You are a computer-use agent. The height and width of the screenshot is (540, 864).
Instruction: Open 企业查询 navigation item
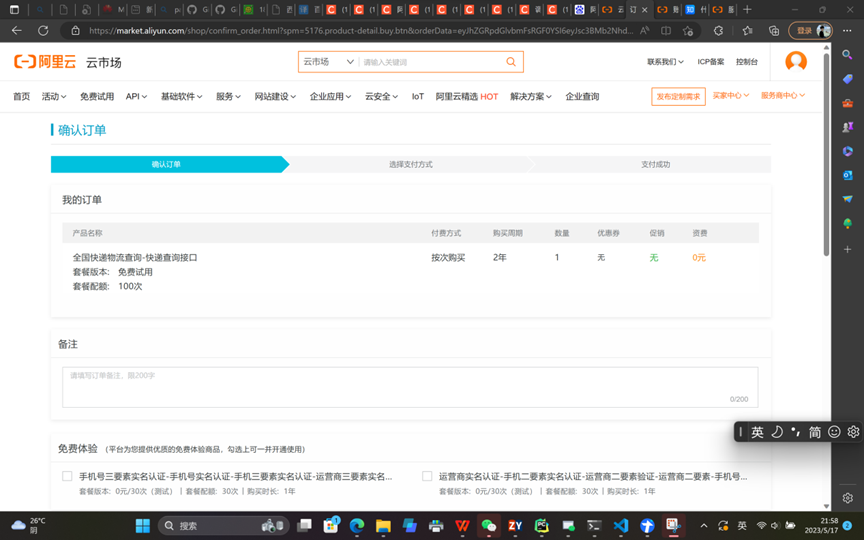582,96
